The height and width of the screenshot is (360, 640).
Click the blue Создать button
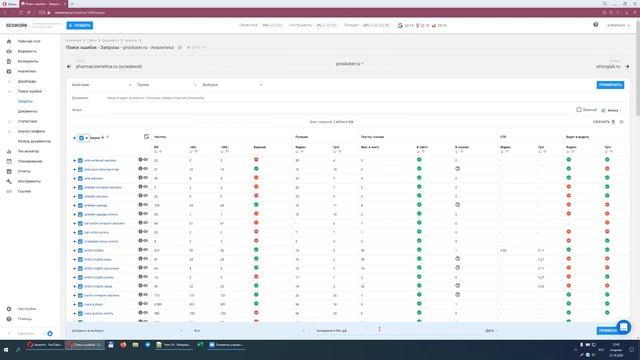80,25
